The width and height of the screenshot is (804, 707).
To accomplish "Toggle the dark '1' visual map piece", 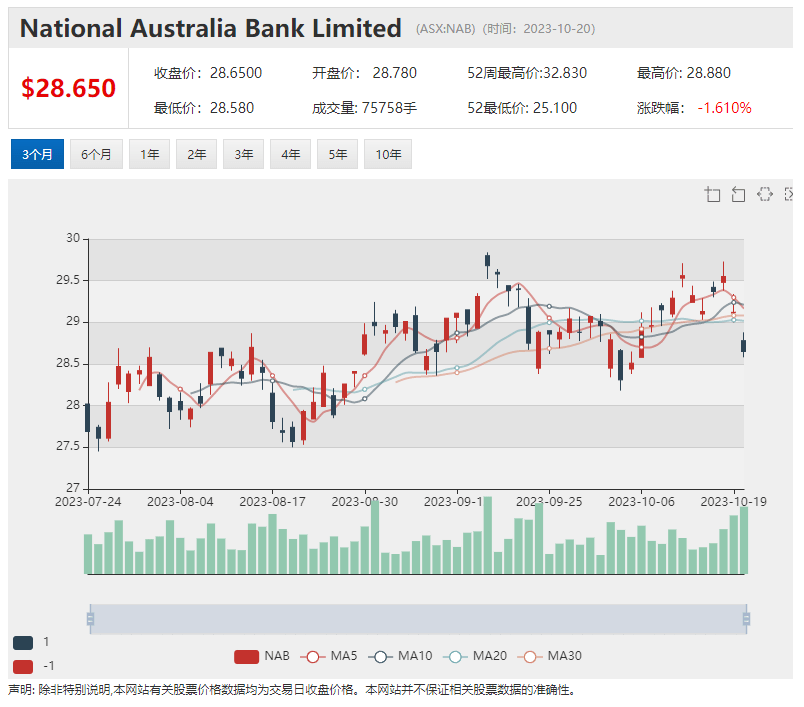I will tap(23, 642).
